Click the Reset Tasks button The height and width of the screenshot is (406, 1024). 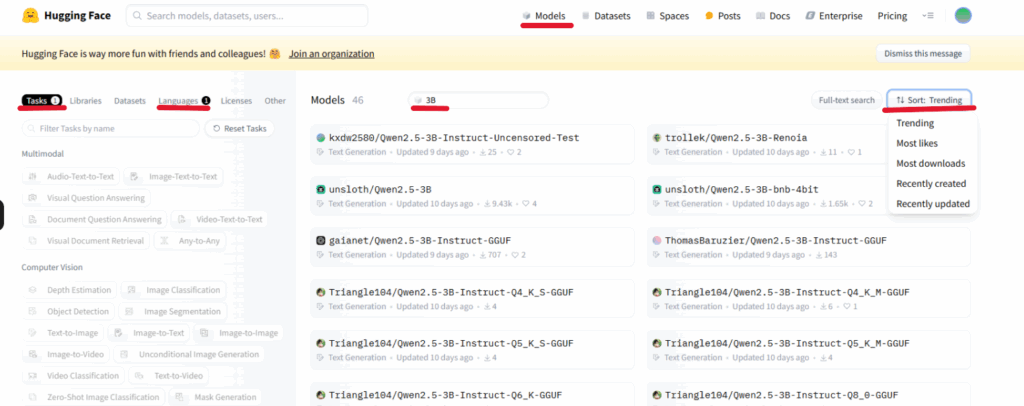tap(240, 129)
